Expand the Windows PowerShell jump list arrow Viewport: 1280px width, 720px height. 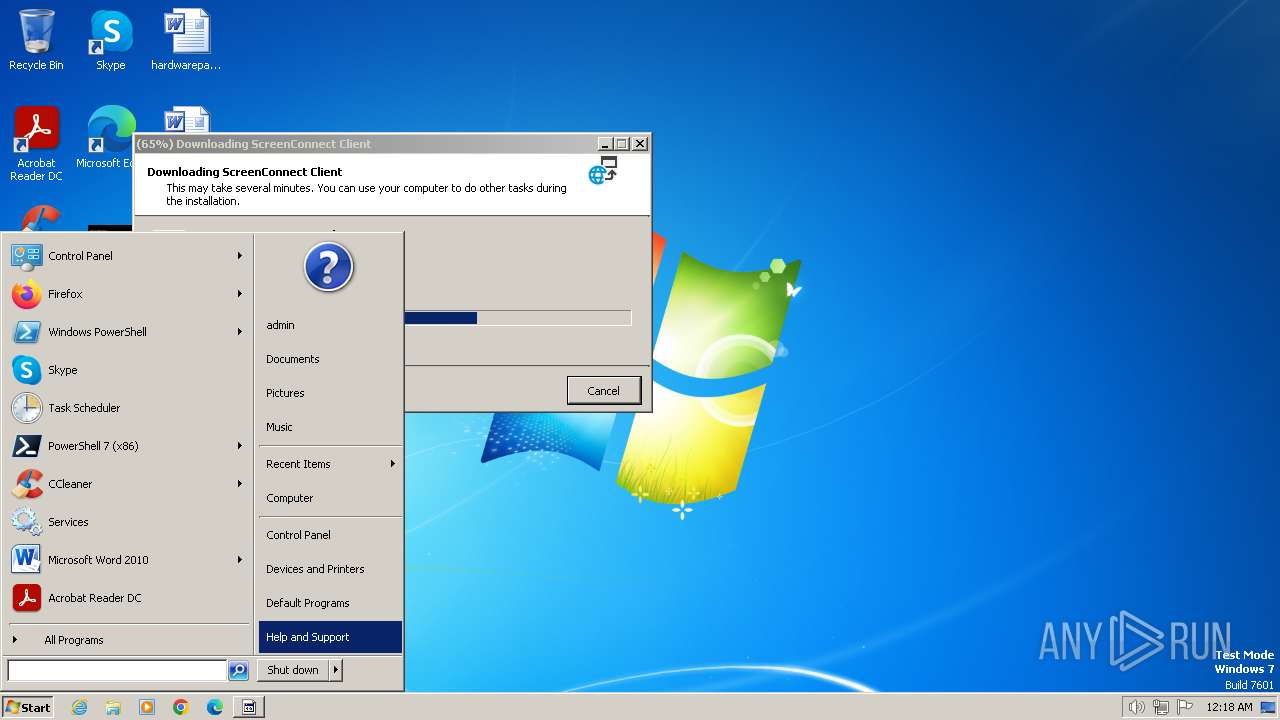click(240, 332)
